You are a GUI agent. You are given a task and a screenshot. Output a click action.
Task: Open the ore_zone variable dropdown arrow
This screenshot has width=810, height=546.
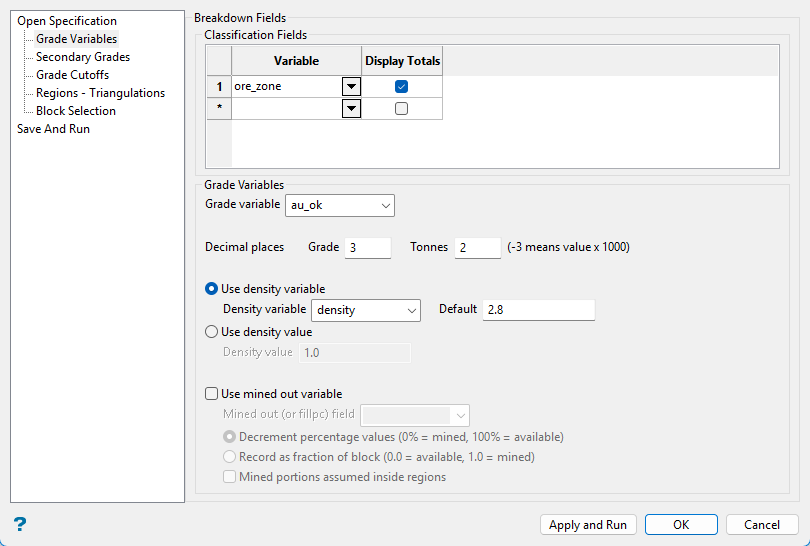pos(351,87)
